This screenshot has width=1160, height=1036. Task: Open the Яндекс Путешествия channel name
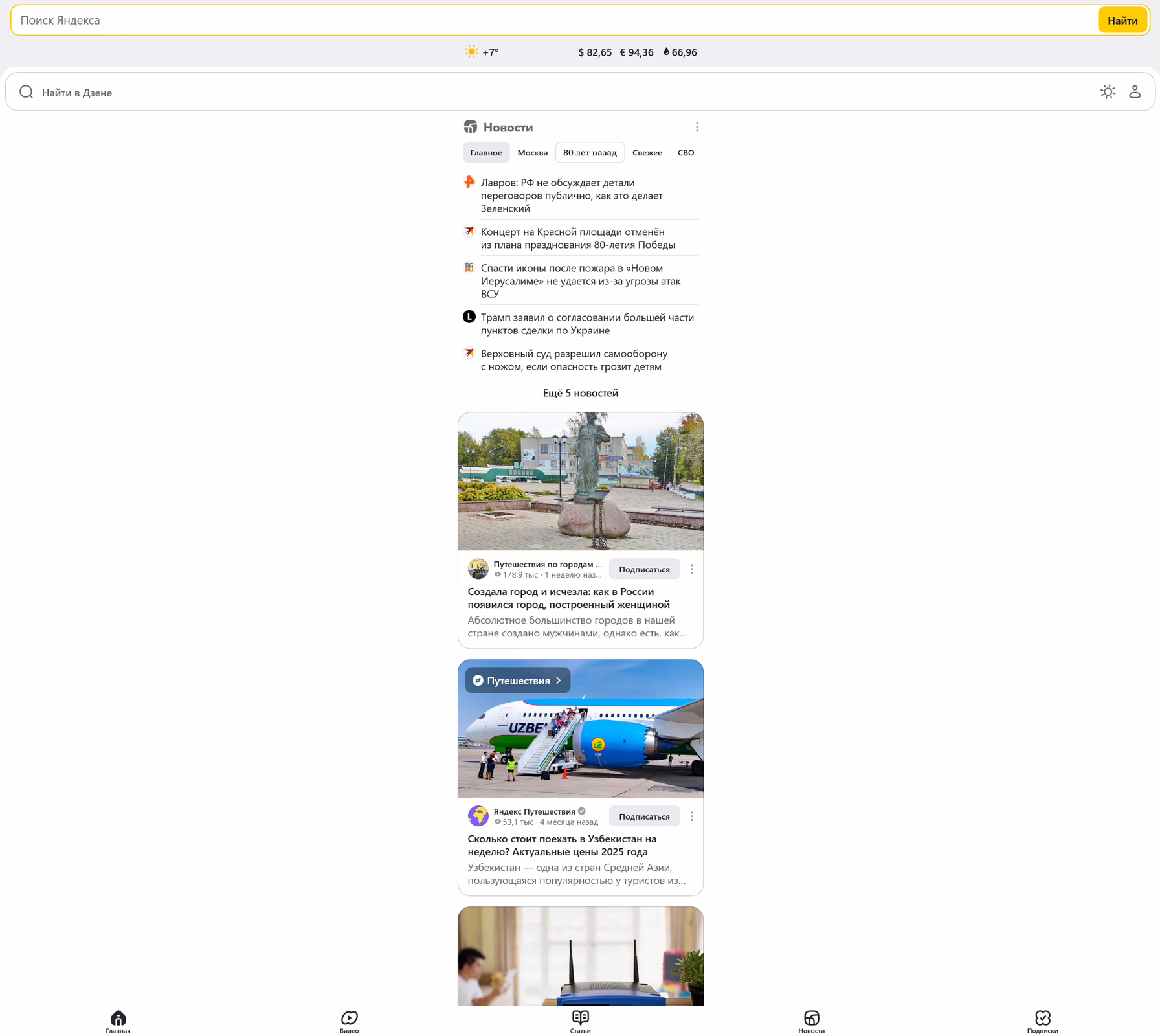(x=534, y=811)
